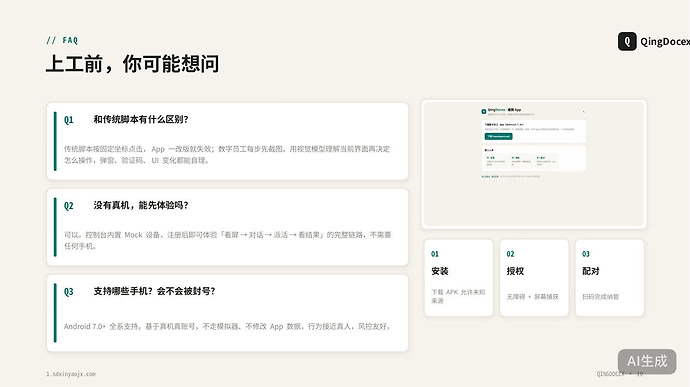Click the Q3 label

tap(69, 291)
